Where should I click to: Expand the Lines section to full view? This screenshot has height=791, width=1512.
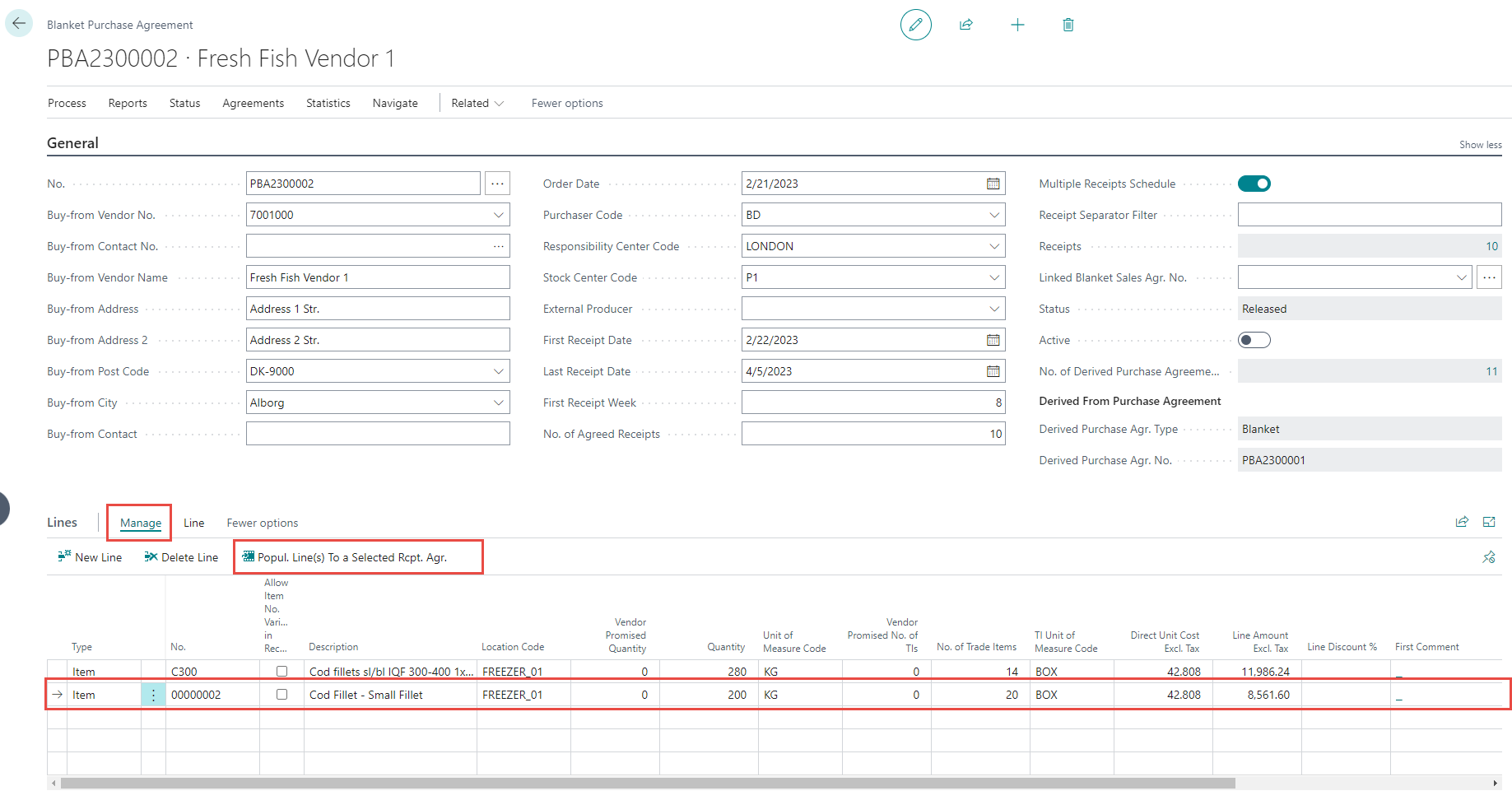click(1489, 522)
